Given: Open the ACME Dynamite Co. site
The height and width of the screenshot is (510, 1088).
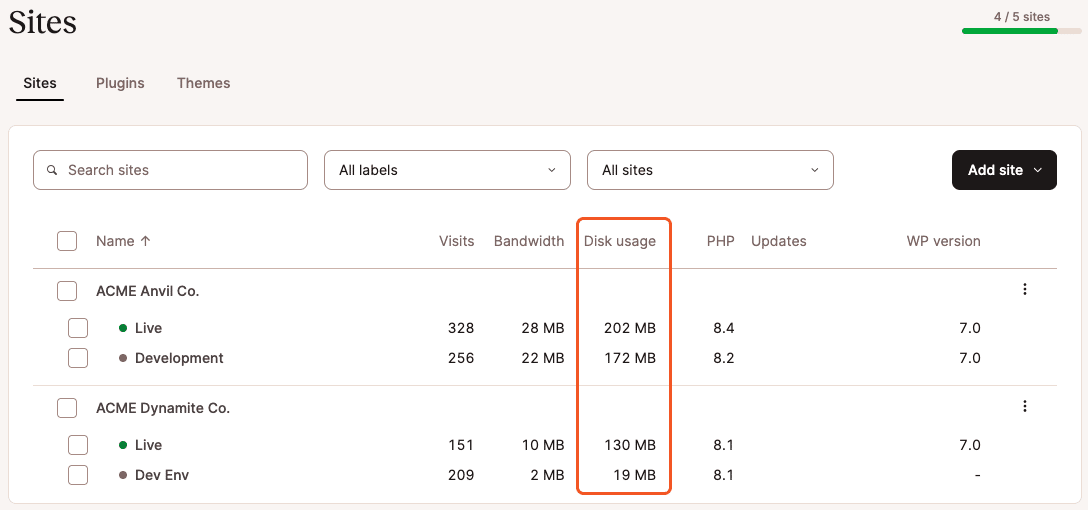Looking at the screenshot, I should tap(163, 408).
